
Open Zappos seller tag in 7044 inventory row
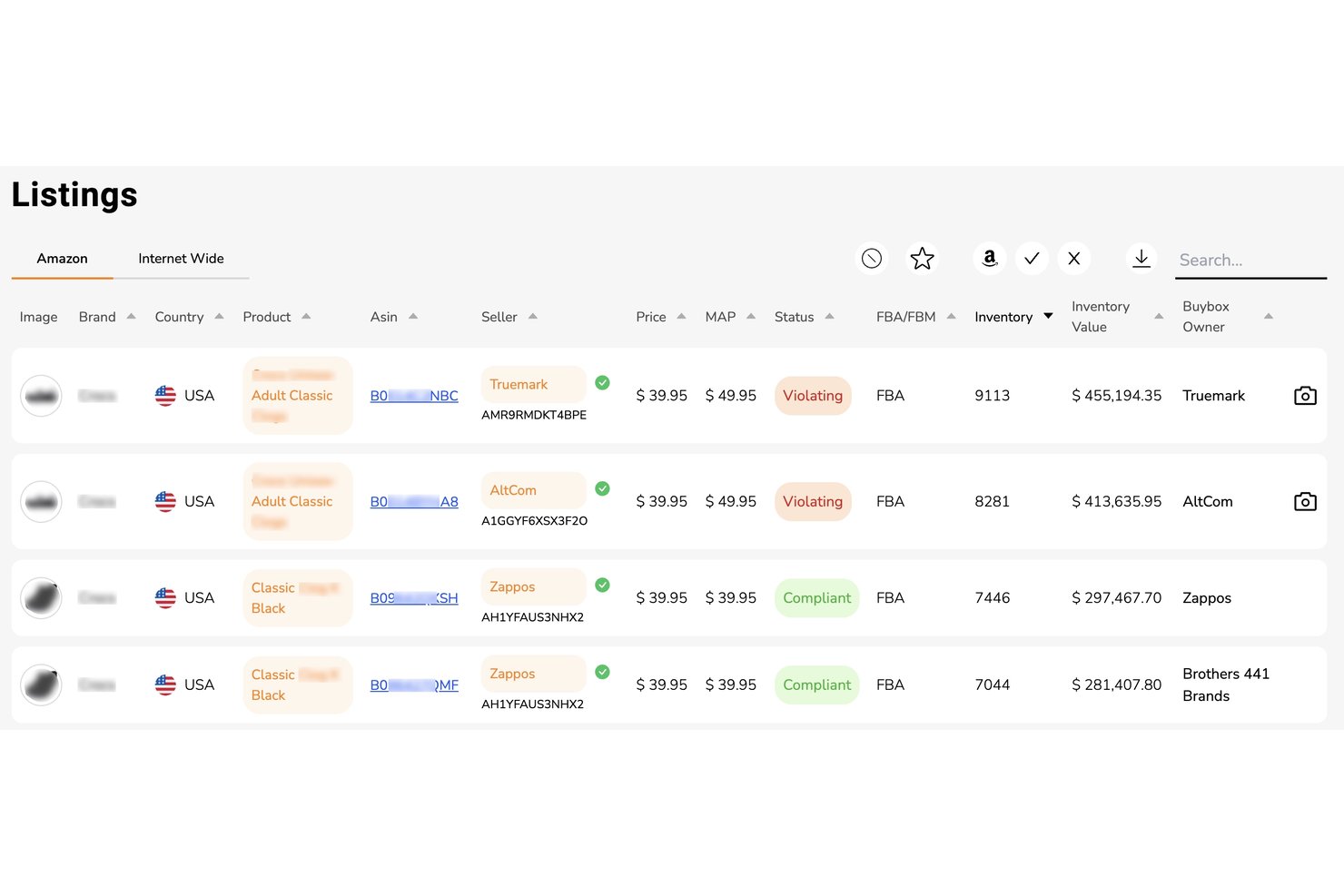coord(533,674)
